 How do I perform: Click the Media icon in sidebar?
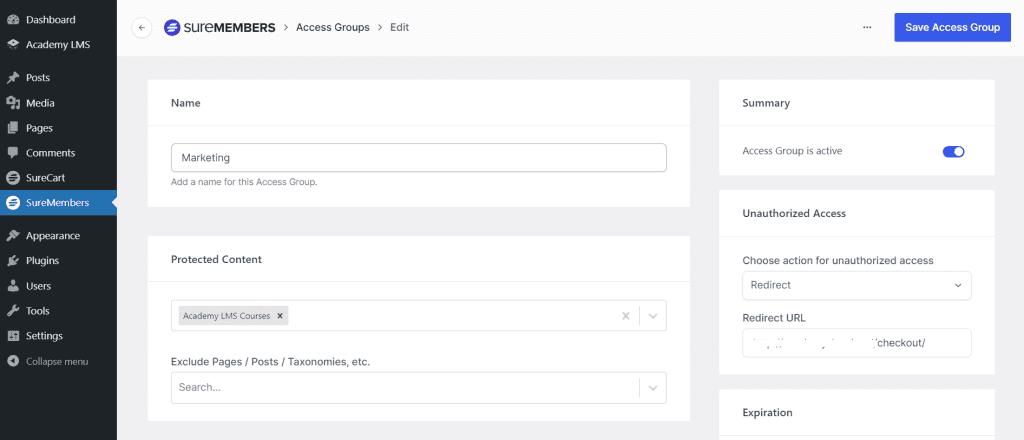[12, 102]
